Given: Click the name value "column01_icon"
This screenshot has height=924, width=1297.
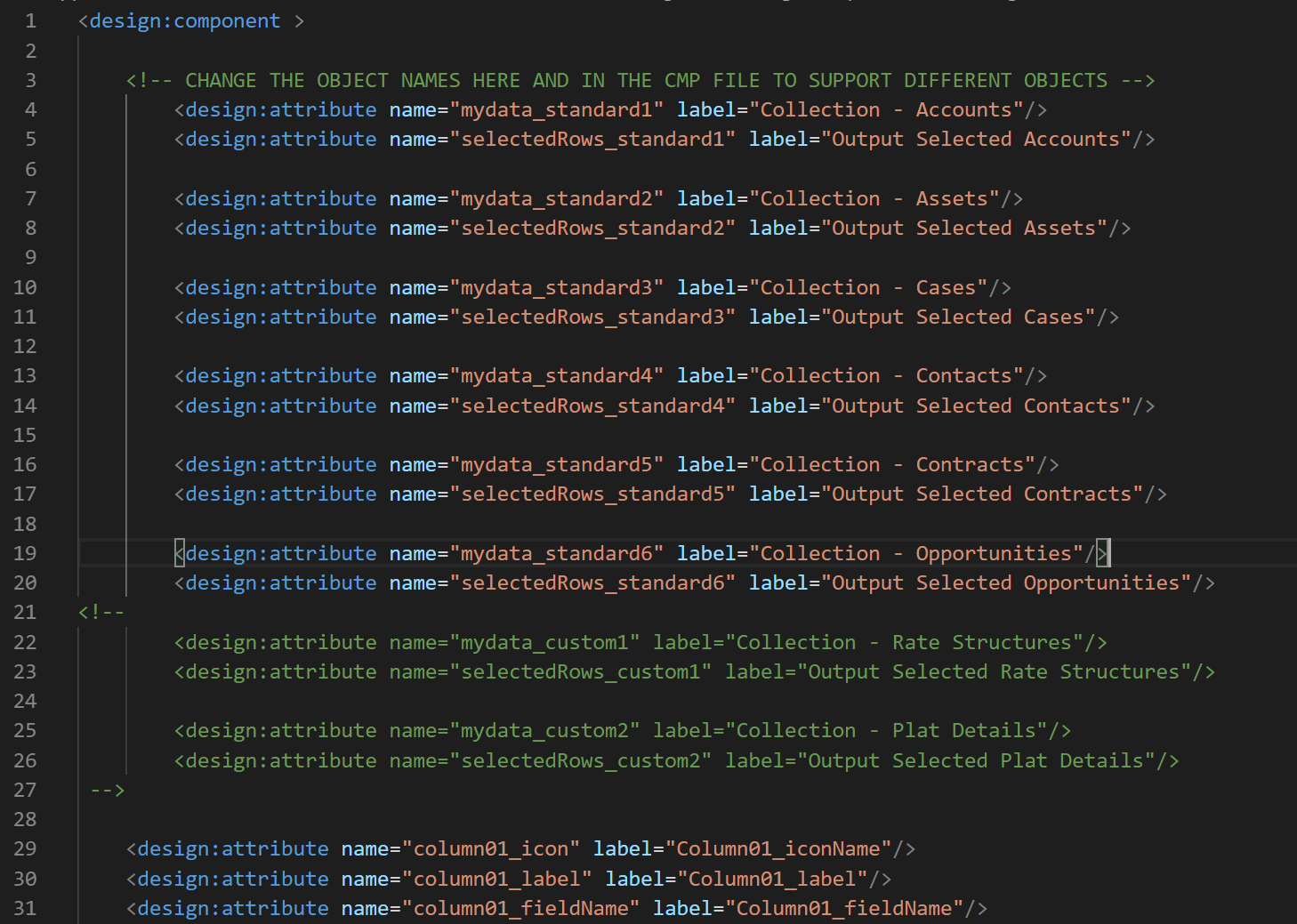Looking at the screenshot, I should [x=491, y=849].
